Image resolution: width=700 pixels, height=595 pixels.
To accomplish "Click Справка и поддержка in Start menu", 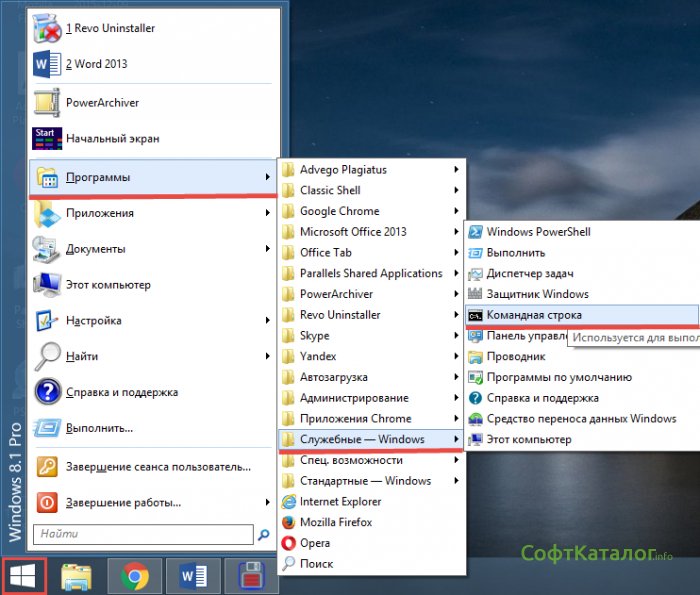I will pos(121,393).
